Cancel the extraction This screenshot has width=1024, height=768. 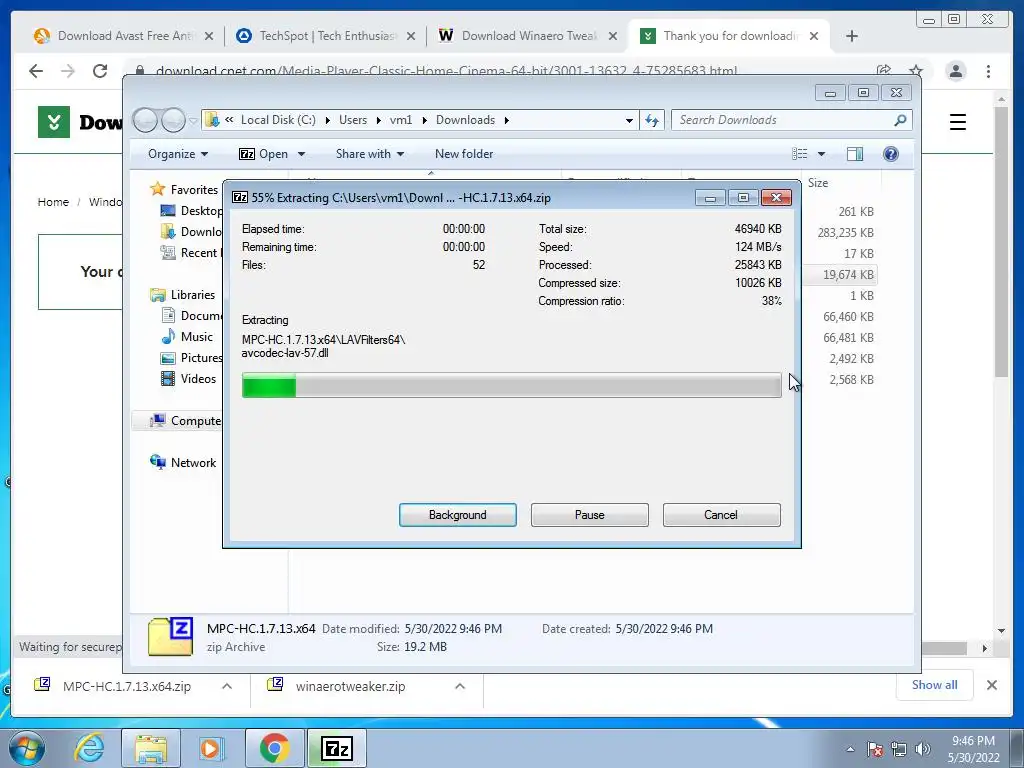[x=721, y=515]
